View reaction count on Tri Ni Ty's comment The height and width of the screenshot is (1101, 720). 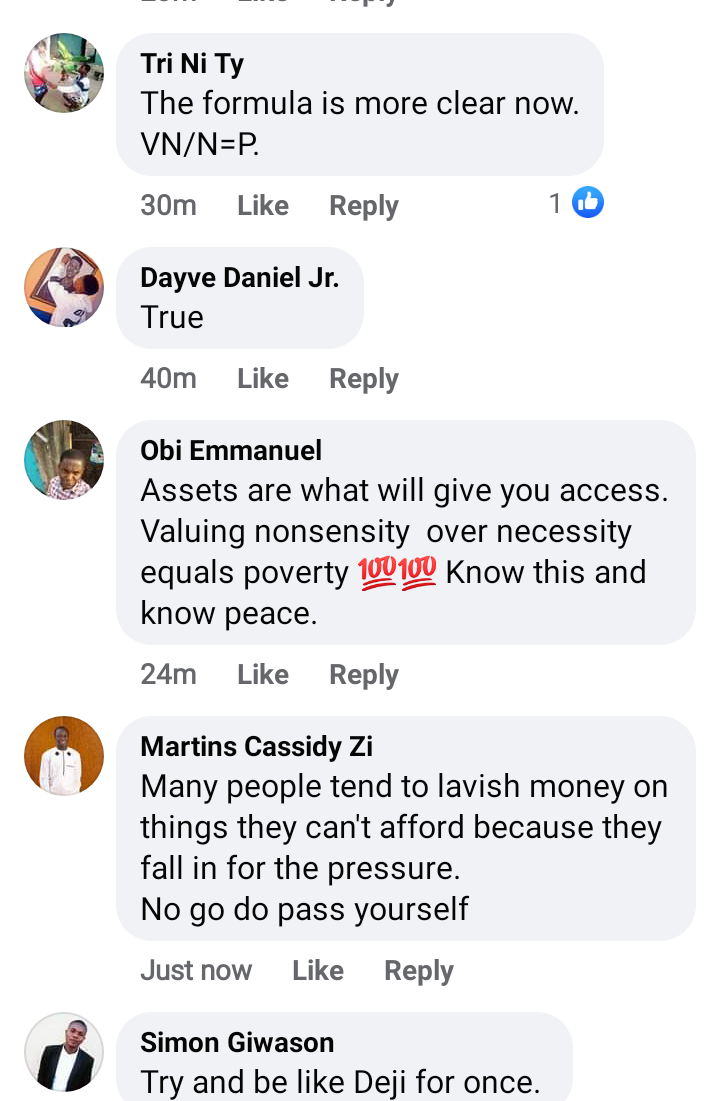[x=555, y=204]
